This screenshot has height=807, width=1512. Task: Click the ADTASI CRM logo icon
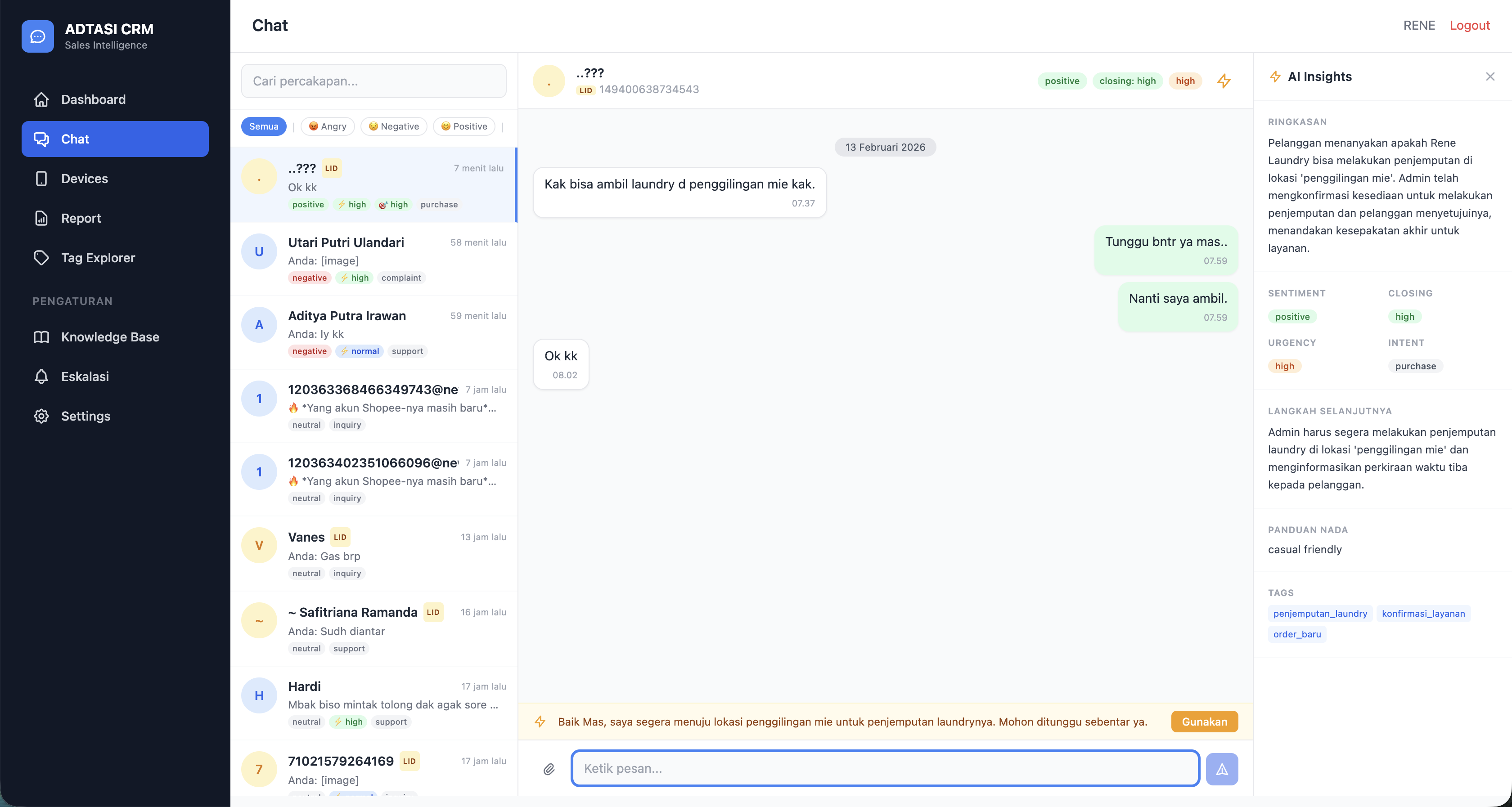[x=37, y=36]
